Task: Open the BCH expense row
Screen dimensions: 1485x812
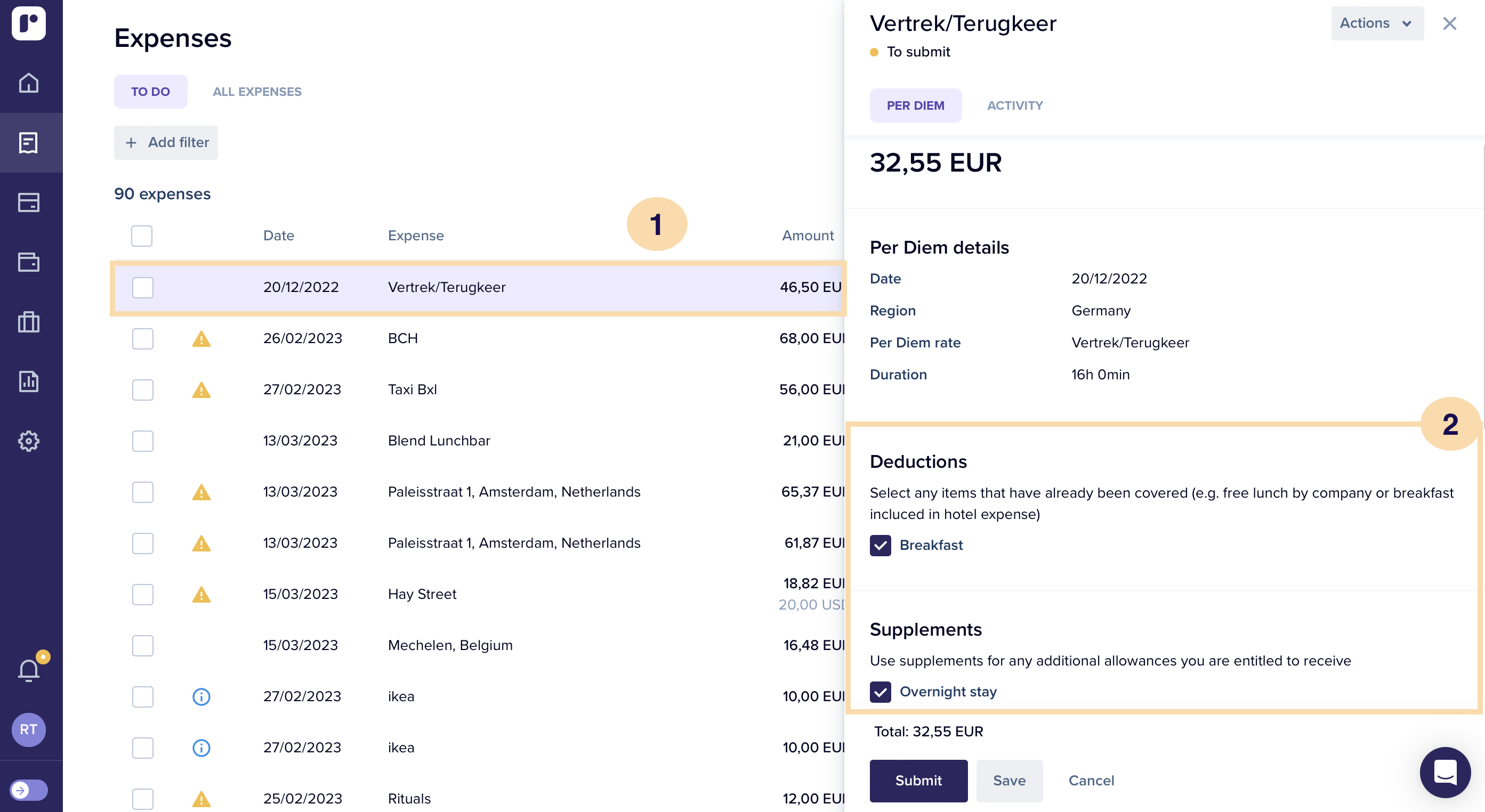Action: (x=403, y=338)
